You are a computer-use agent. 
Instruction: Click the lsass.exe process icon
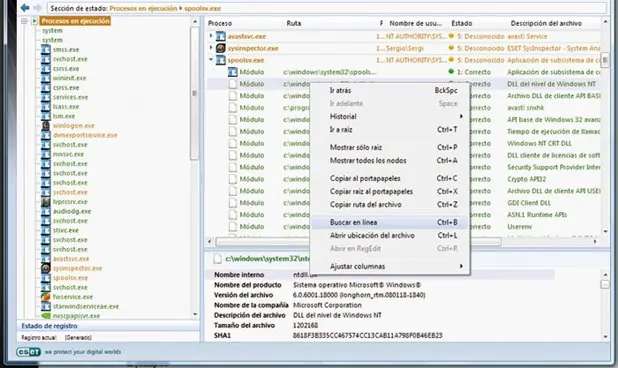click(46, 106)
